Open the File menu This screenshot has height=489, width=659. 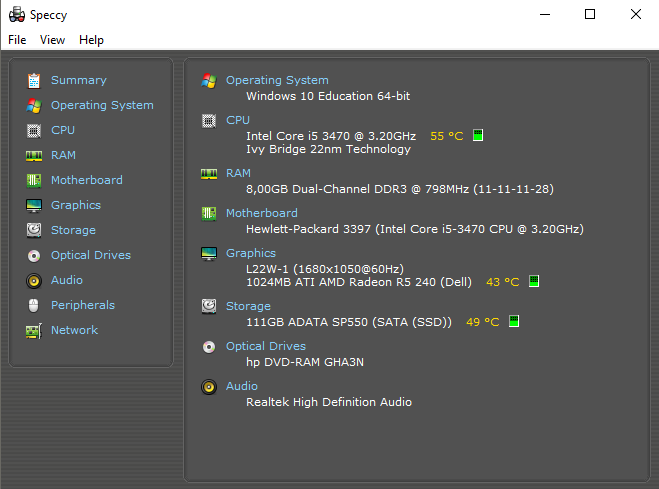(x=17, y=40)
